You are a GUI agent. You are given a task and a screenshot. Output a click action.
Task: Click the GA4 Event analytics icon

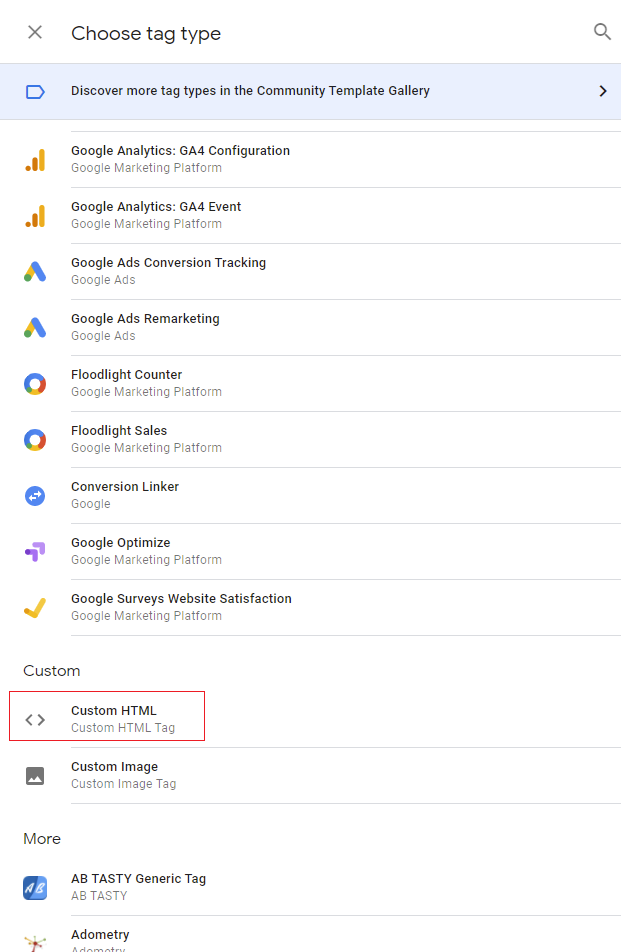click(x=35, y=216)
